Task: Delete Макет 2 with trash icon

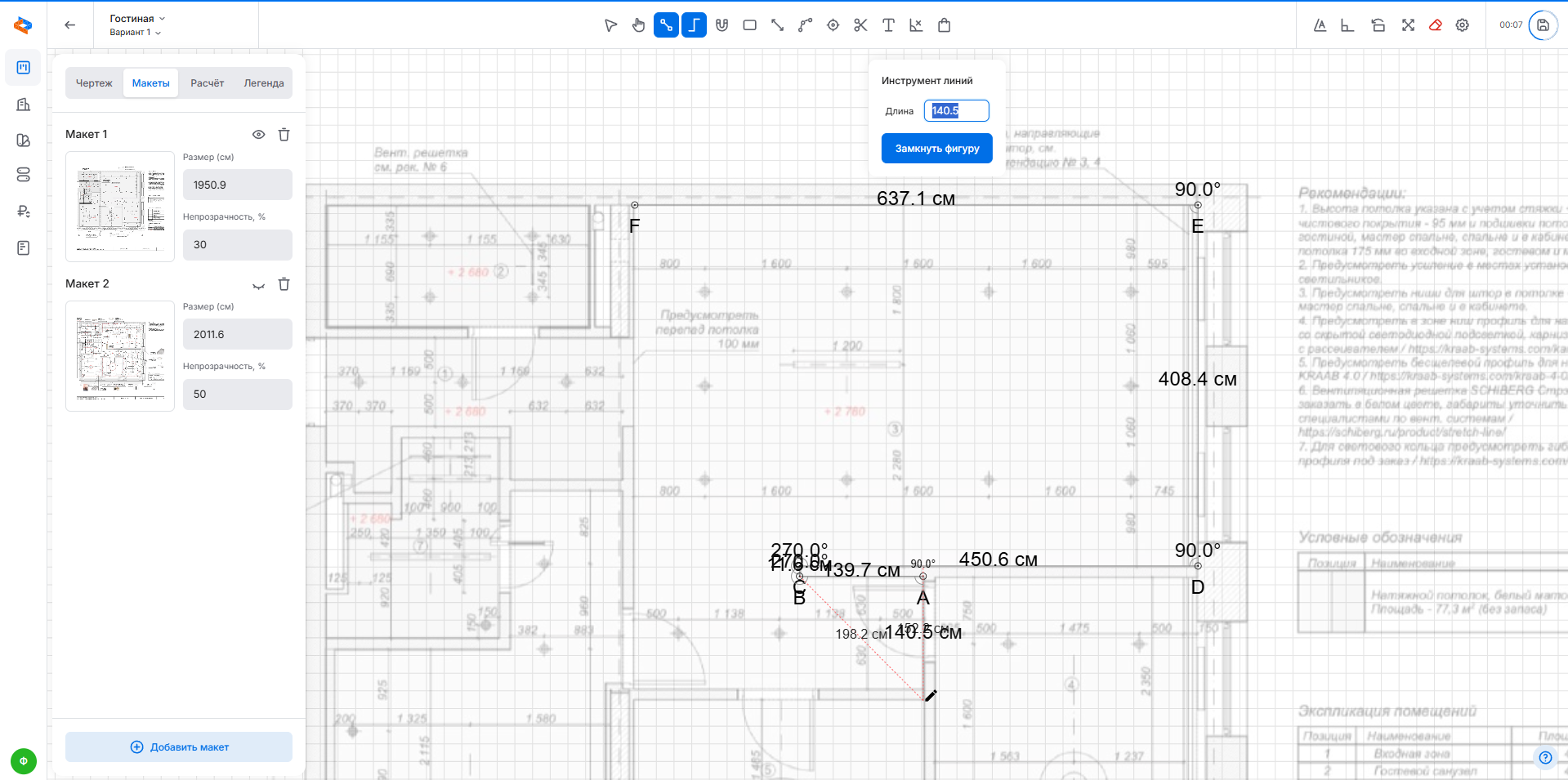Action: [284, 284]
